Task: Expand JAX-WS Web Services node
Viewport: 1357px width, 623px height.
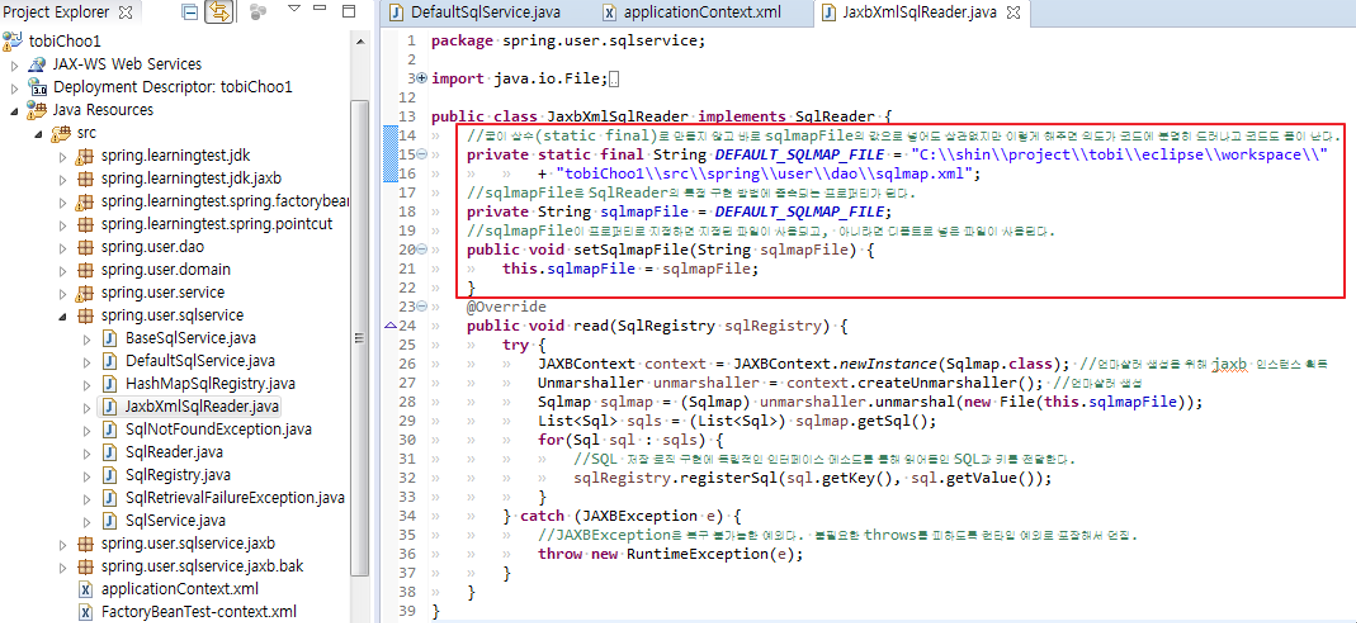Action: coord(14,65)
